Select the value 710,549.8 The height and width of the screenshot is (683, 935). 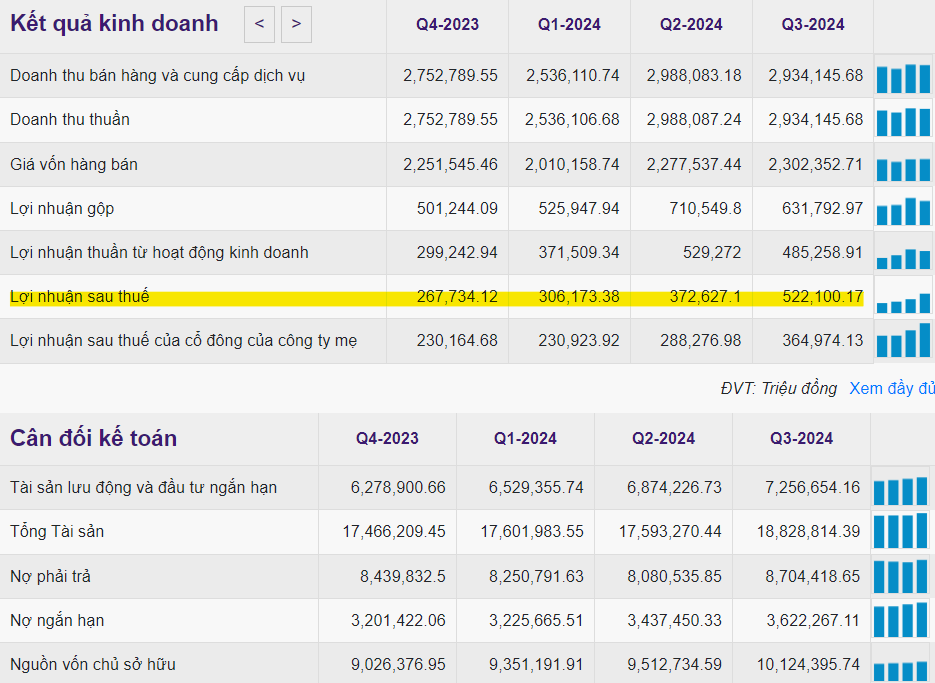(x=705, y=208)
